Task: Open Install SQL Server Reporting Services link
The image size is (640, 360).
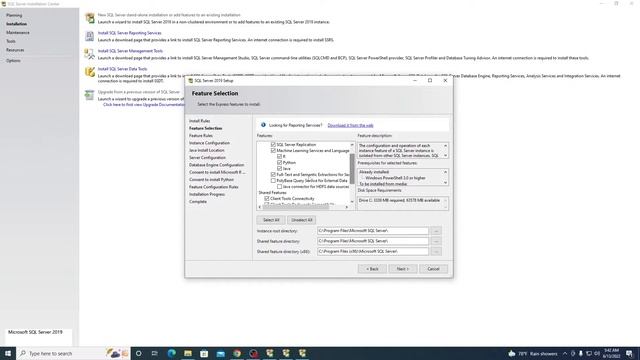Action: click(x=129, y=33)
